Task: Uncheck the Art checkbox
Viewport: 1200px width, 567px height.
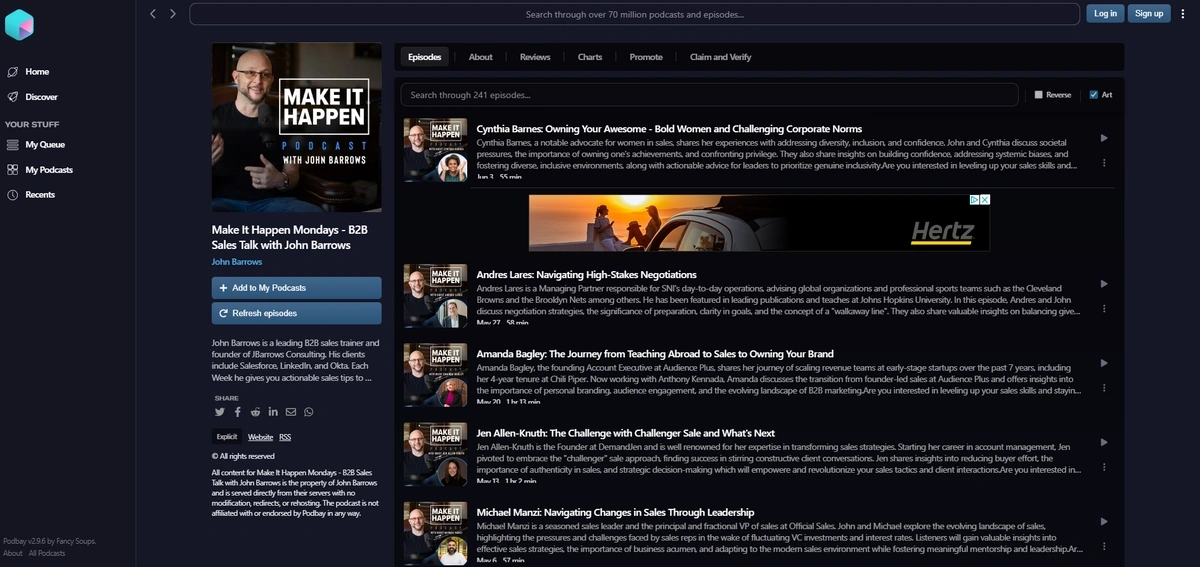Action: 1093,95
